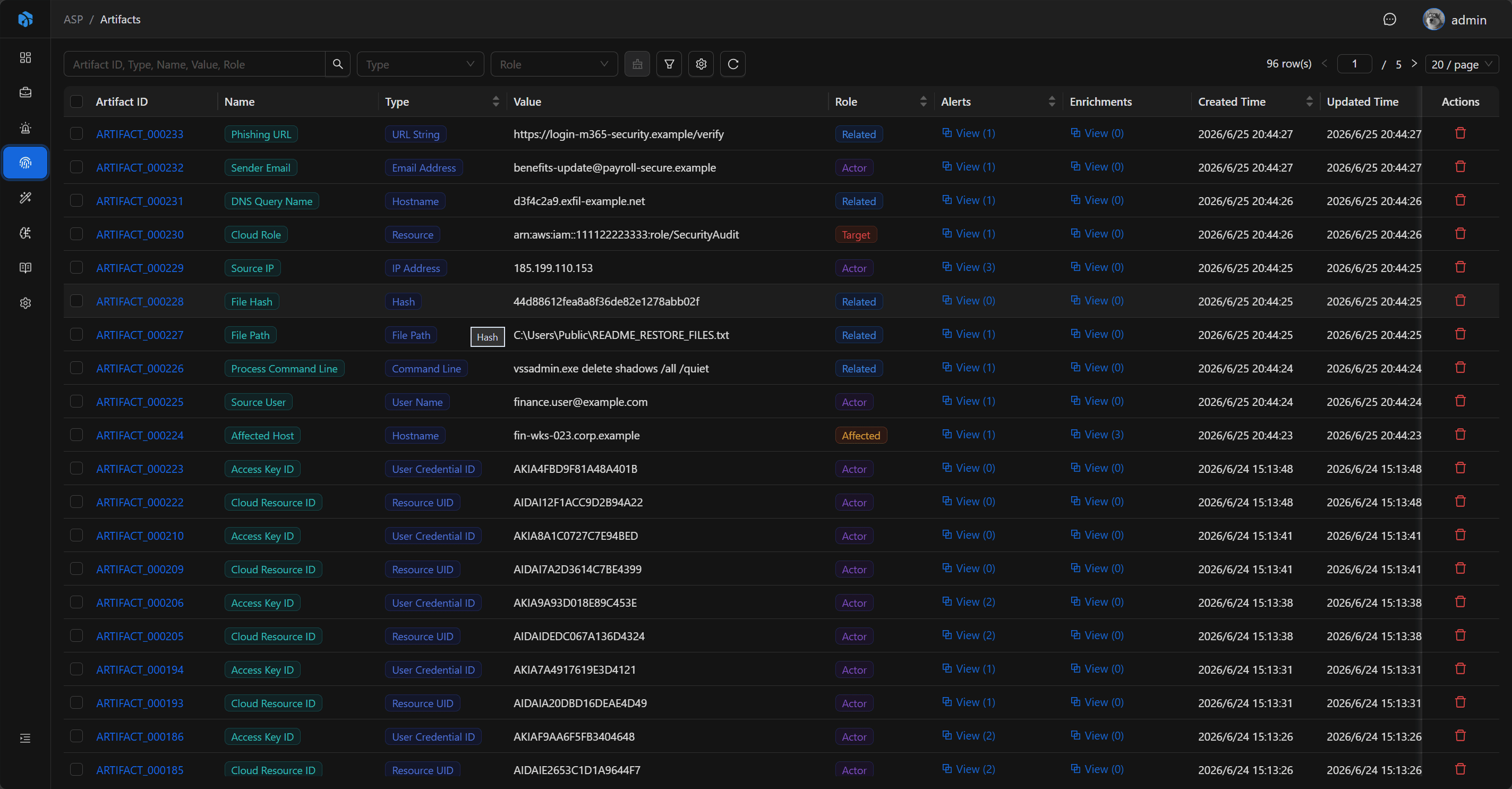
Task: Check the ARTIFACT_000206 row checkbox
Action: tap(76, 602)
